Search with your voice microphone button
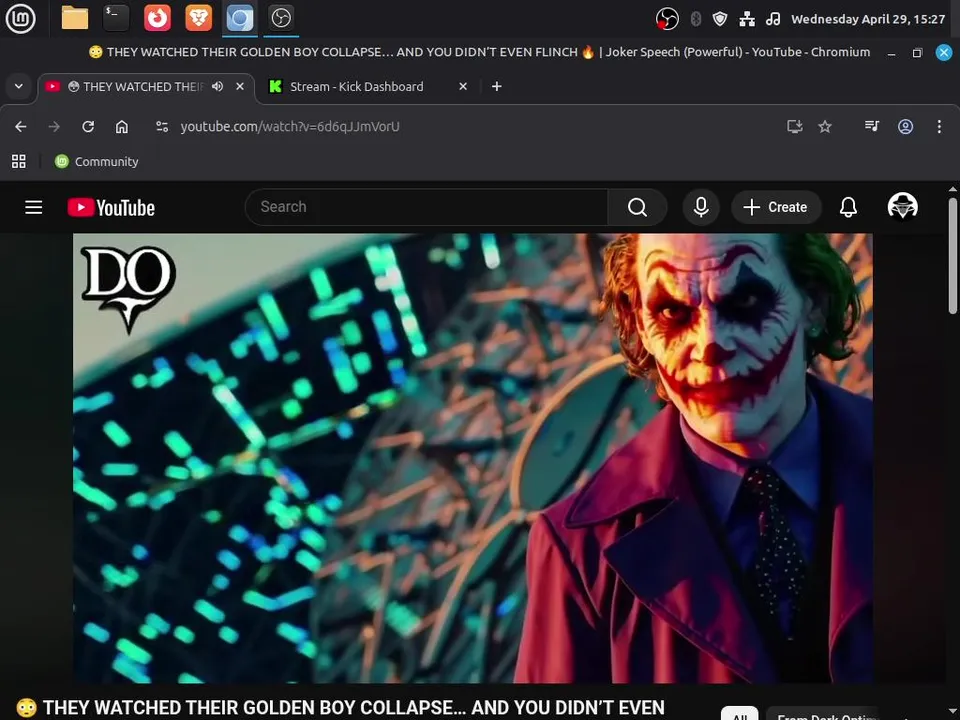This screenshot has width=960, height=720. coord(701,207)
